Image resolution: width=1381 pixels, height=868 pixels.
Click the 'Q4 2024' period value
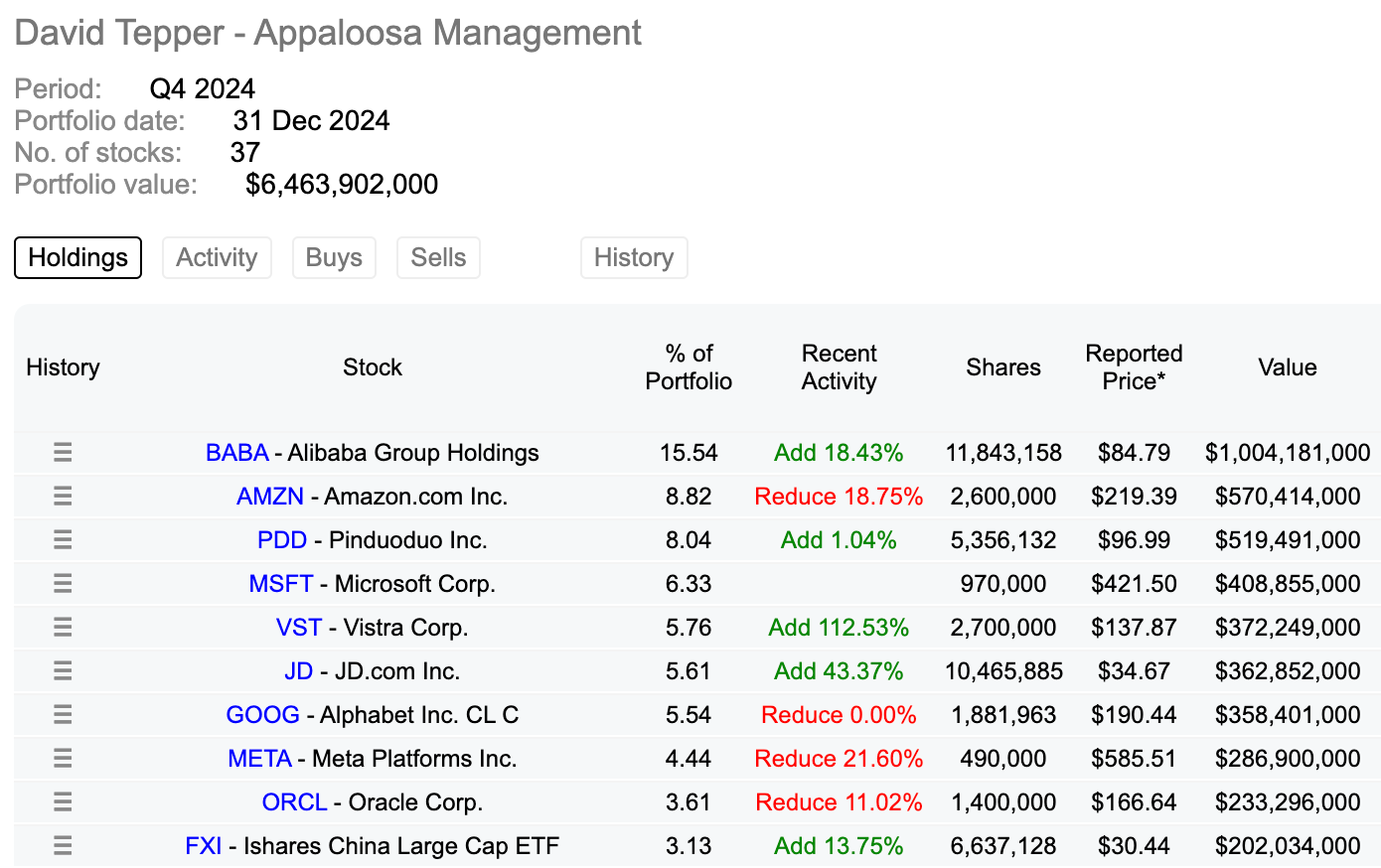(203, 89)
